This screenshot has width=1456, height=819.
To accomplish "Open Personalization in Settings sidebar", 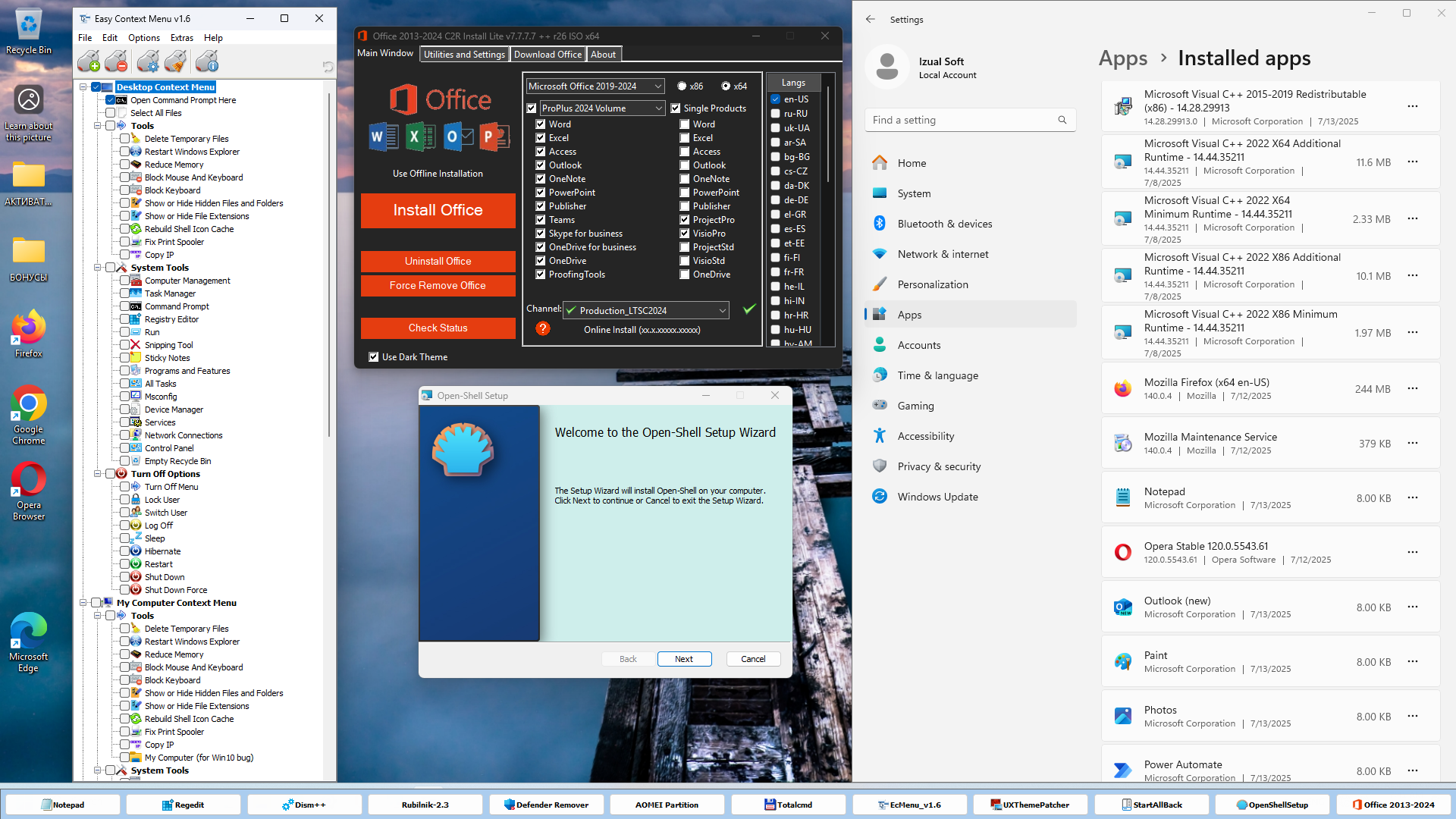I will point(970,284).
